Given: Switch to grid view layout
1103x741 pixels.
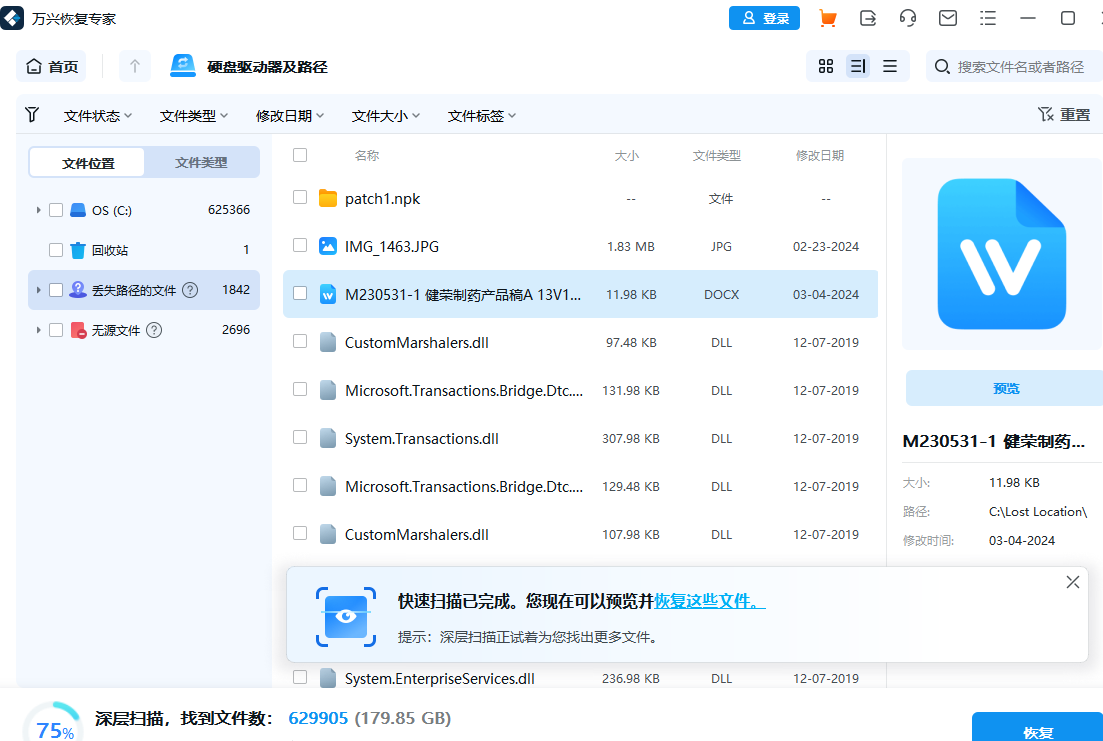Looking at the screenshot, I should pyautogui.click(x=825, y=65).
